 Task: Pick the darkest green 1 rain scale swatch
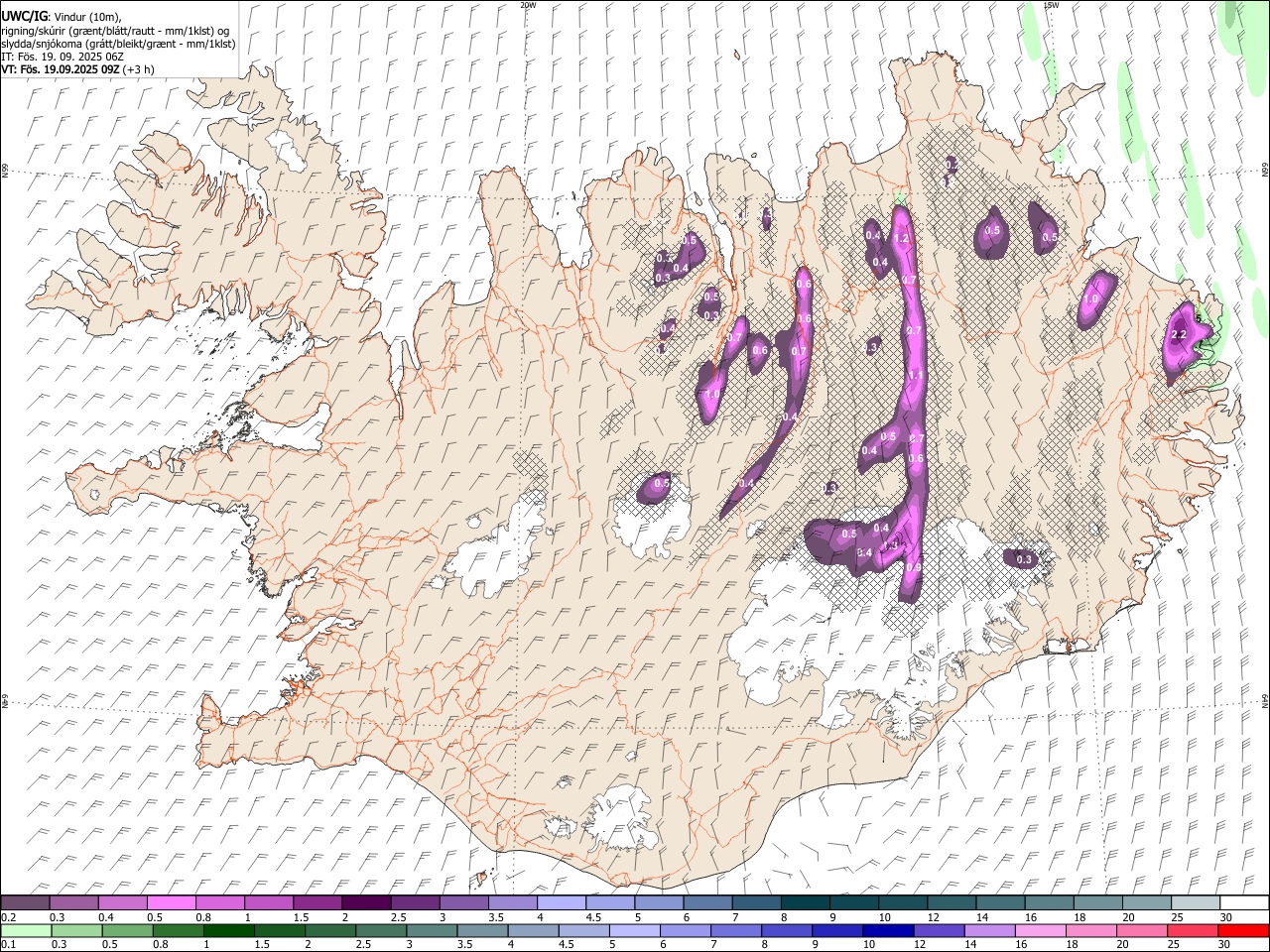229,930
